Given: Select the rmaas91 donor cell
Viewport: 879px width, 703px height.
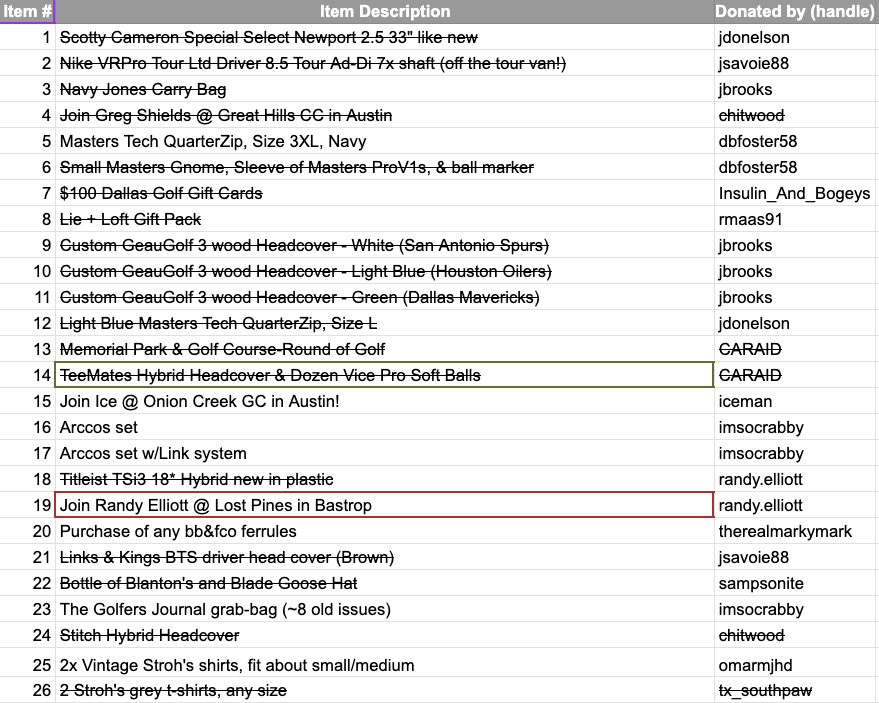Looking at the screenshot, I should point(797,219).
